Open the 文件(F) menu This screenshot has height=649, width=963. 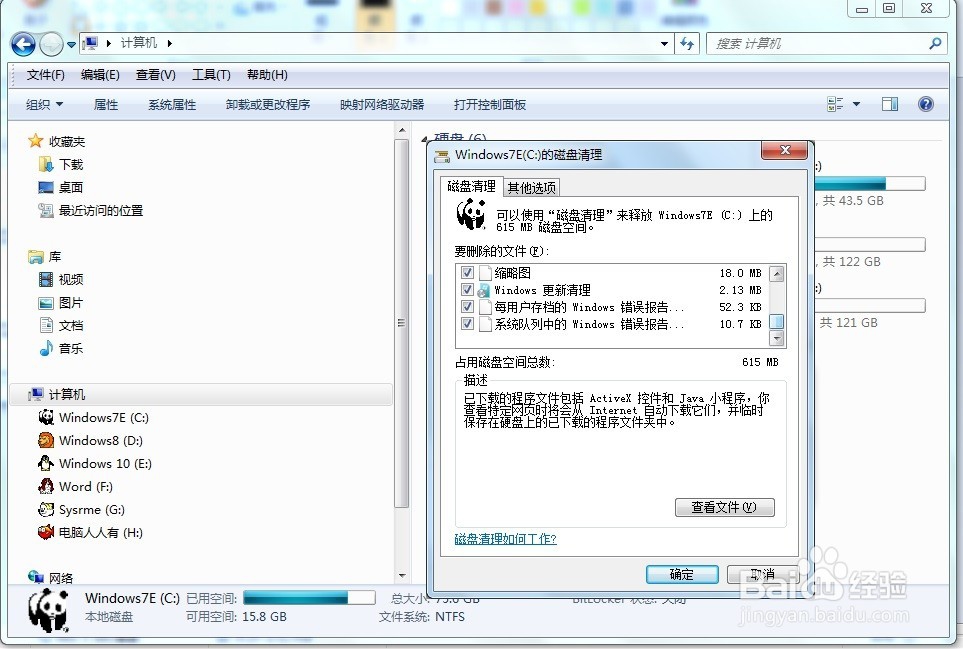coord(45,75)
